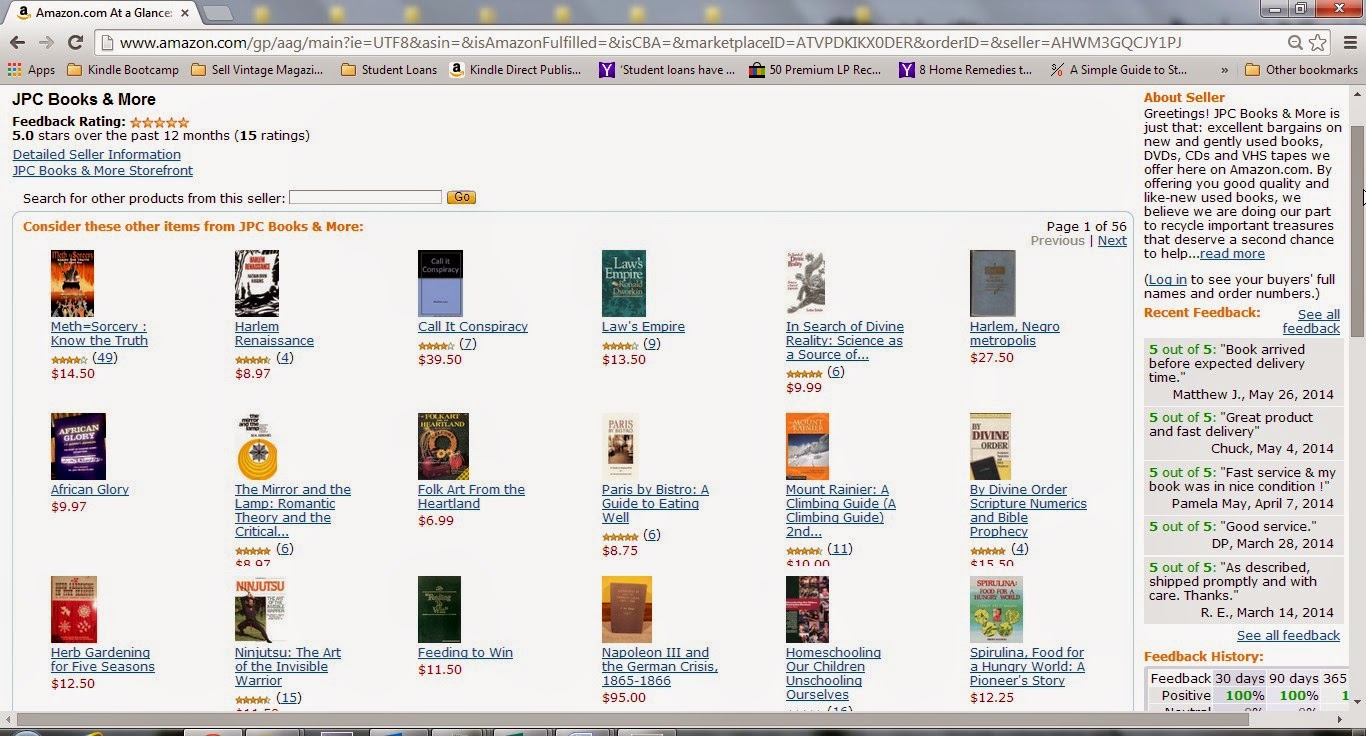Bookmark this page with the star icon

(1318, 43)
